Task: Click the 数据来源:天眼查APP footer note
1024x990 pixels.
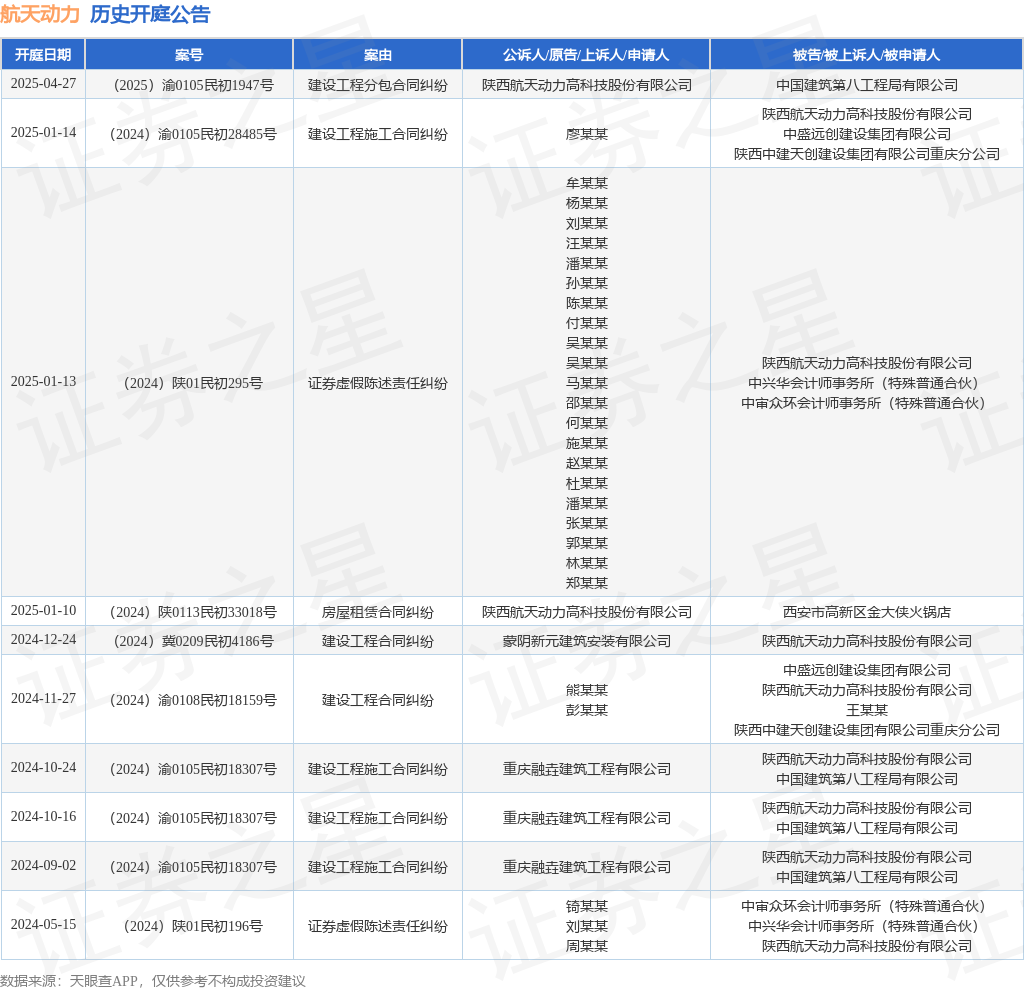Action: point(153,981)
